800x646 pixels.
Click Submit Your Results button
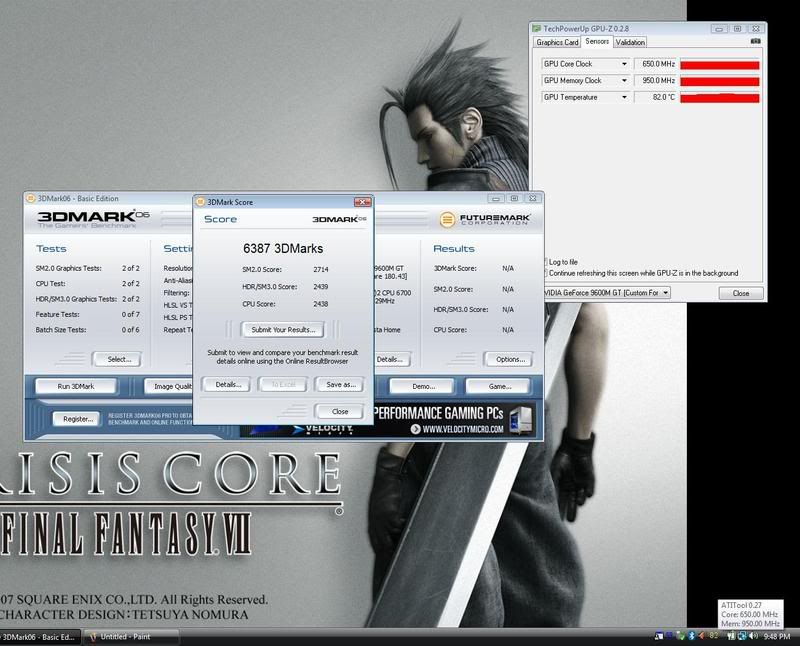(x=283, y=330)
